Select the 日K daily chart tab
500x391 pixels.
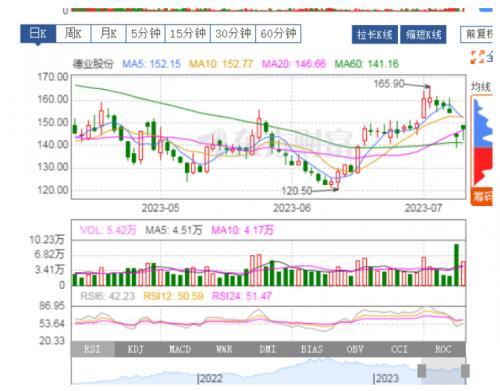point(38,33)
